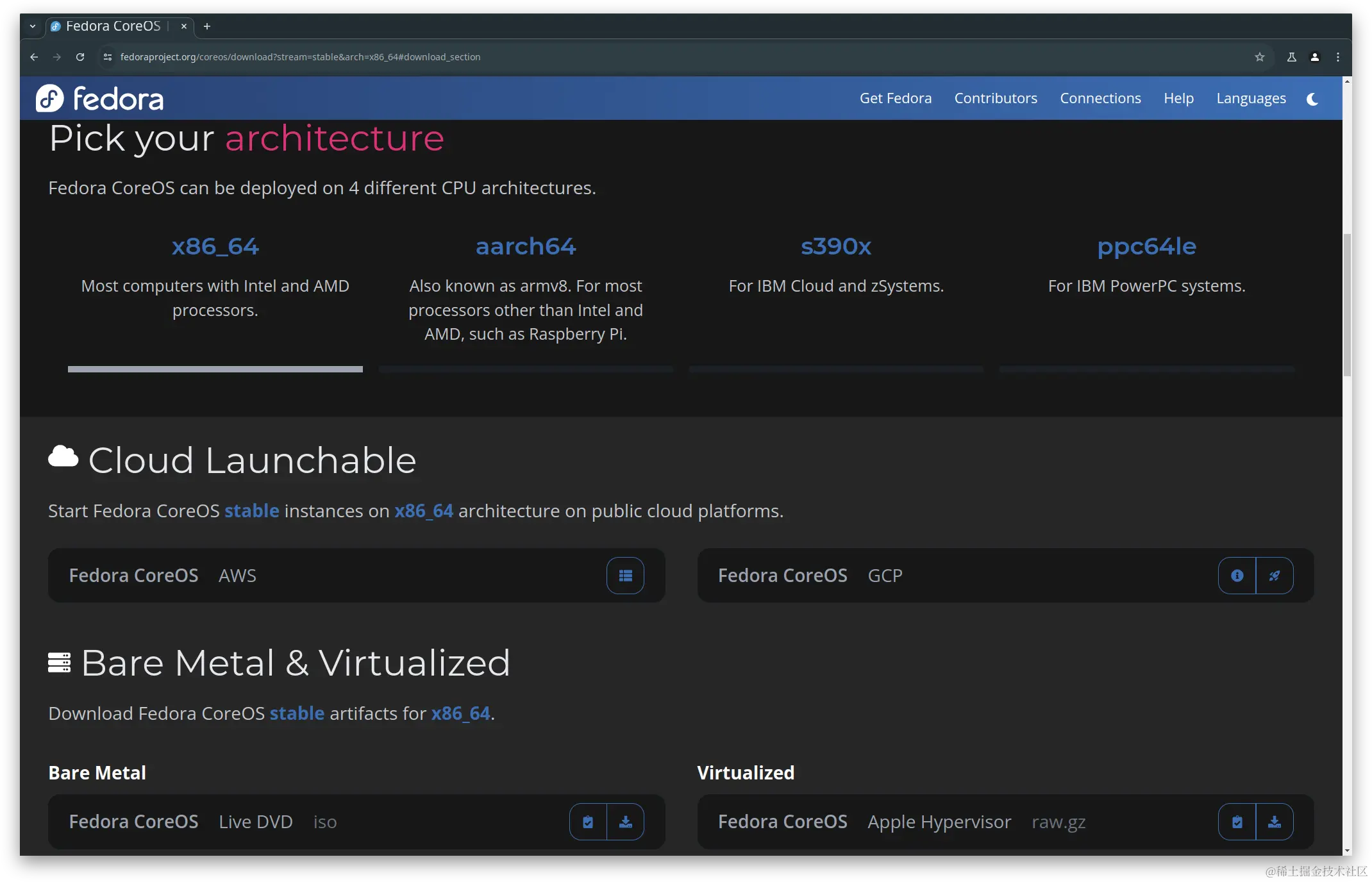This screenshot has width=1372, height=882.
Task: Bookmark this page with star icon
Action: 1259,57
